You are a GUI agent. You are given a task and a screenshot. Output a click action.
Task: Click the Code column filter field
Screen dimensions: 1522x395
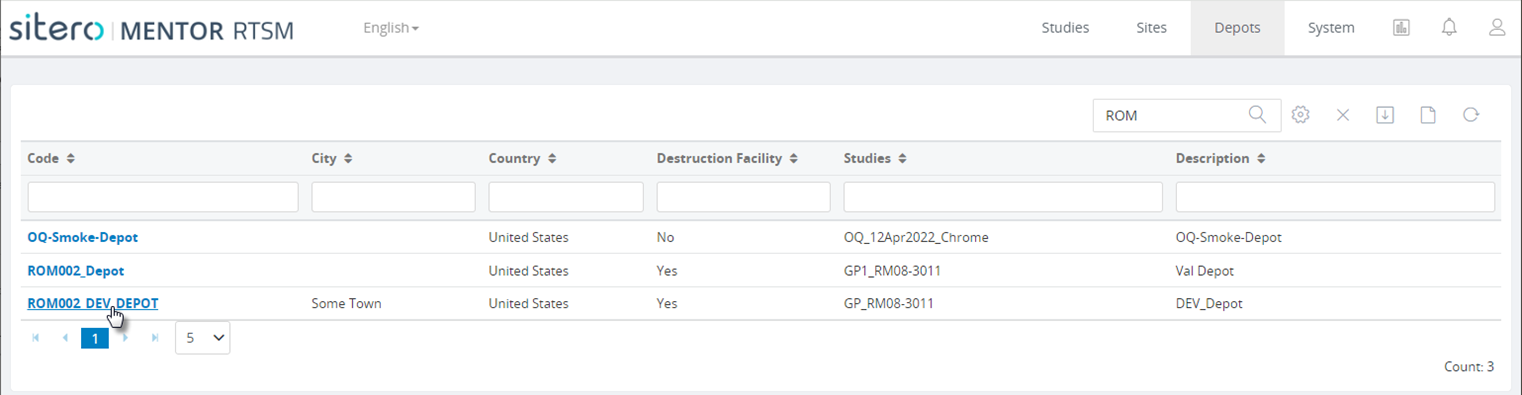(x=163, y=197)
